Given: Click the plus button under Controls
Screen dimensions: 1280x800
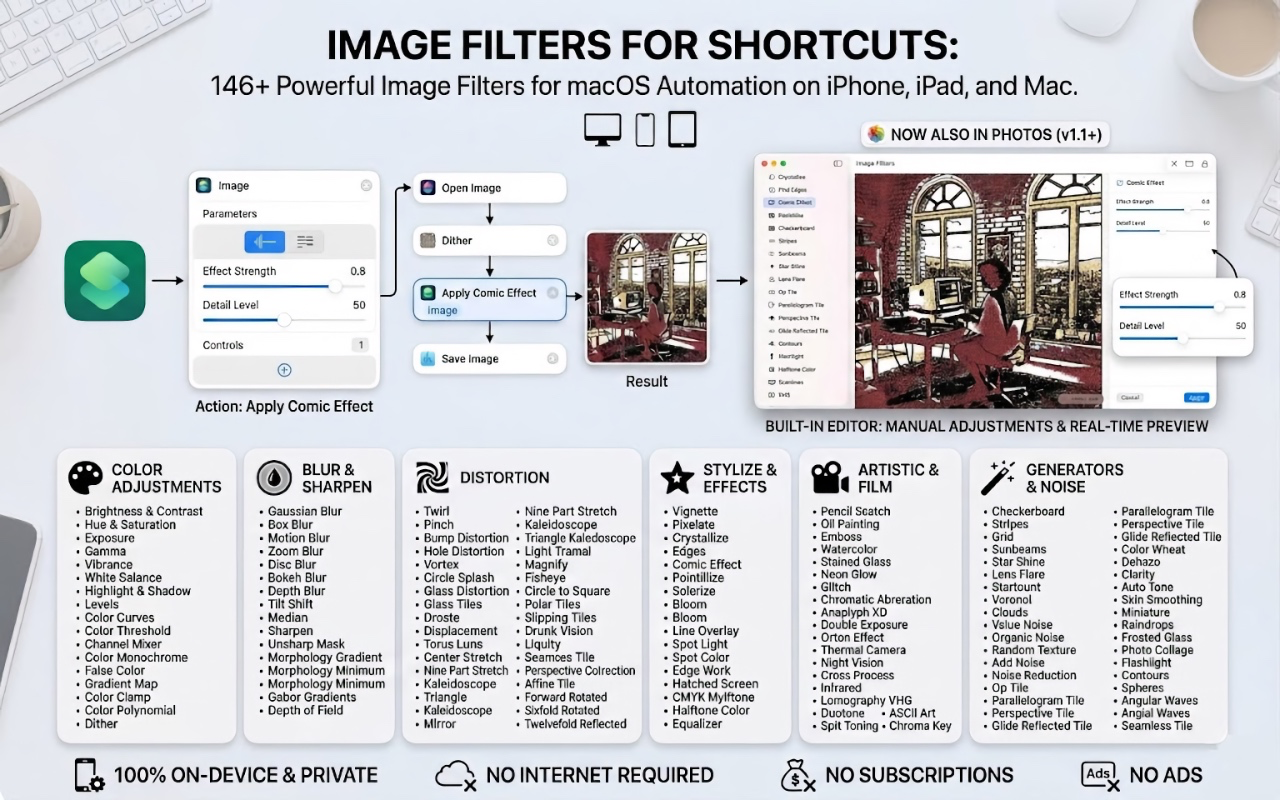Looking at the screenshot, I should 284,370.
